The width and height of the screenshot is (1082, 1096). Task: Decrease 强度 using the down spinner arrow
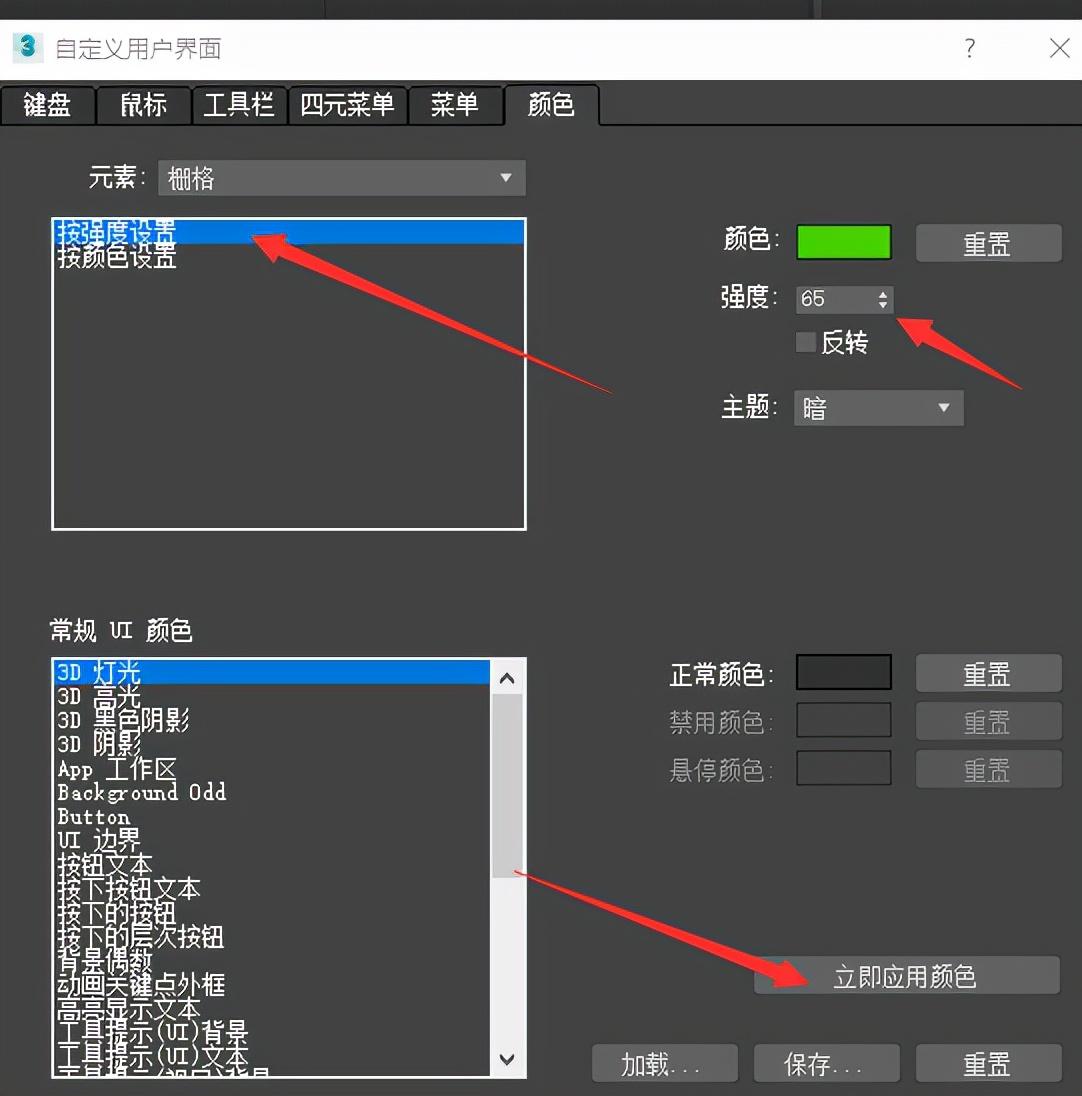[x=882, y=305]
